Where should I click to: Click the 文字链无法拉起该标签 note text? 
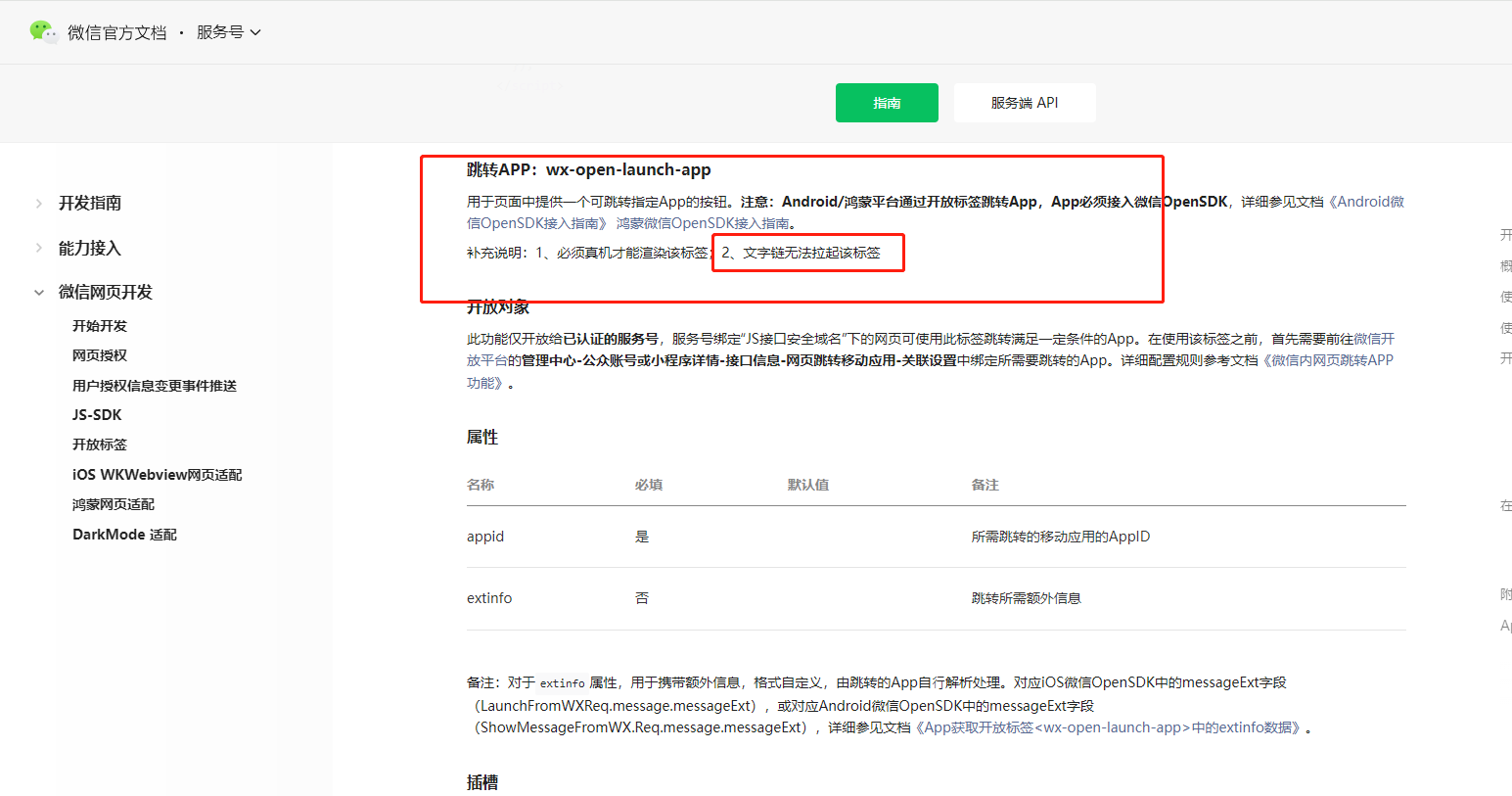point(811,253)
